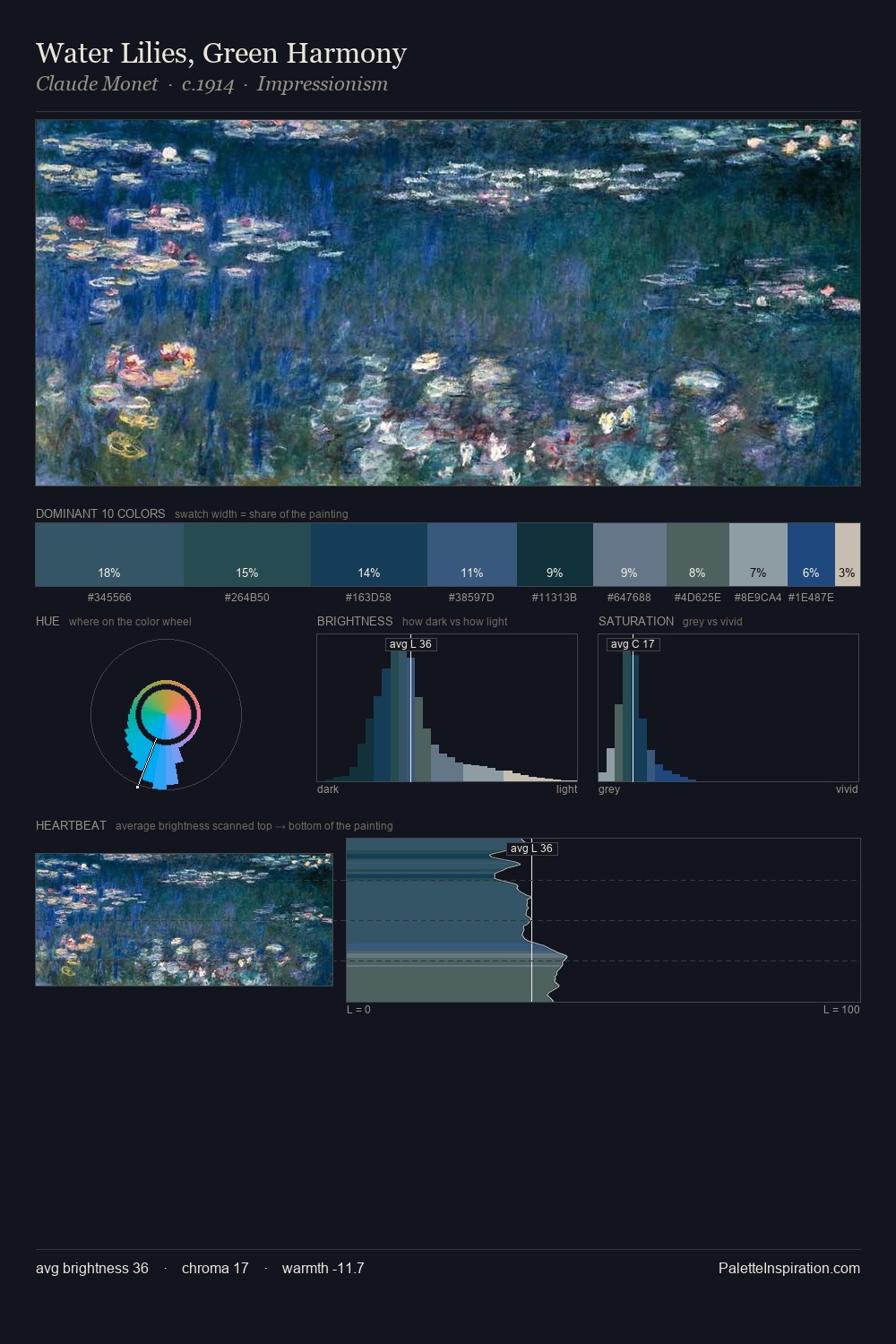Click the L = 0 heartbeat axis label
The image size is (896, 1344).
(358, 1010)
